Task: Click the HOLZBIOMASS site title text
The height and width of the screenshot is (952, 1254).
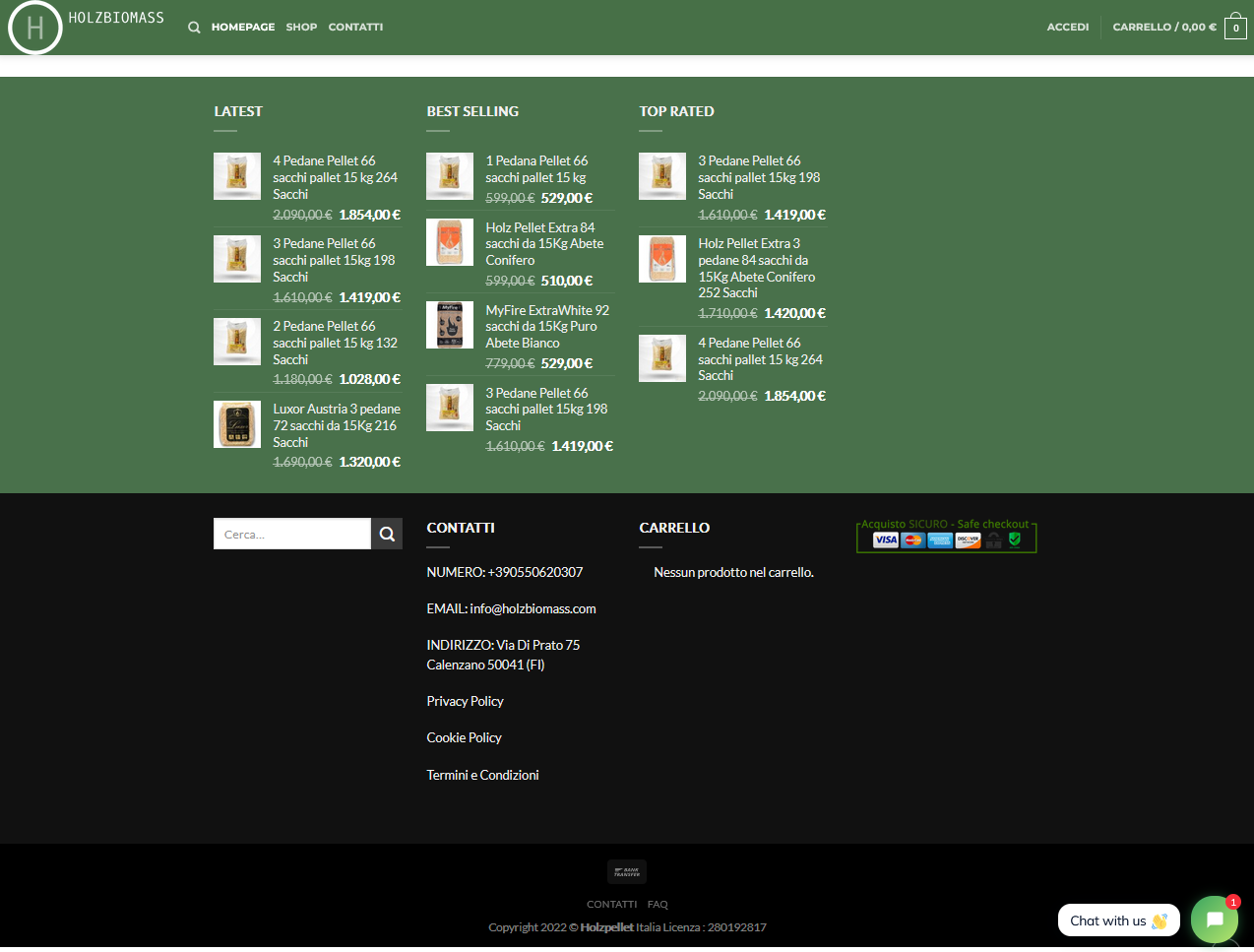Action: [x=116, y=18]
